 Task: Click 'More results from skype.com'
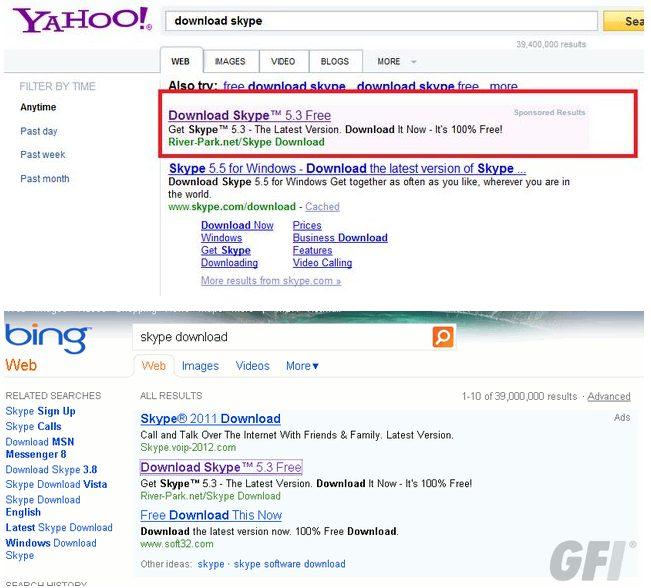pyautogui.click(x=271, y=281)
